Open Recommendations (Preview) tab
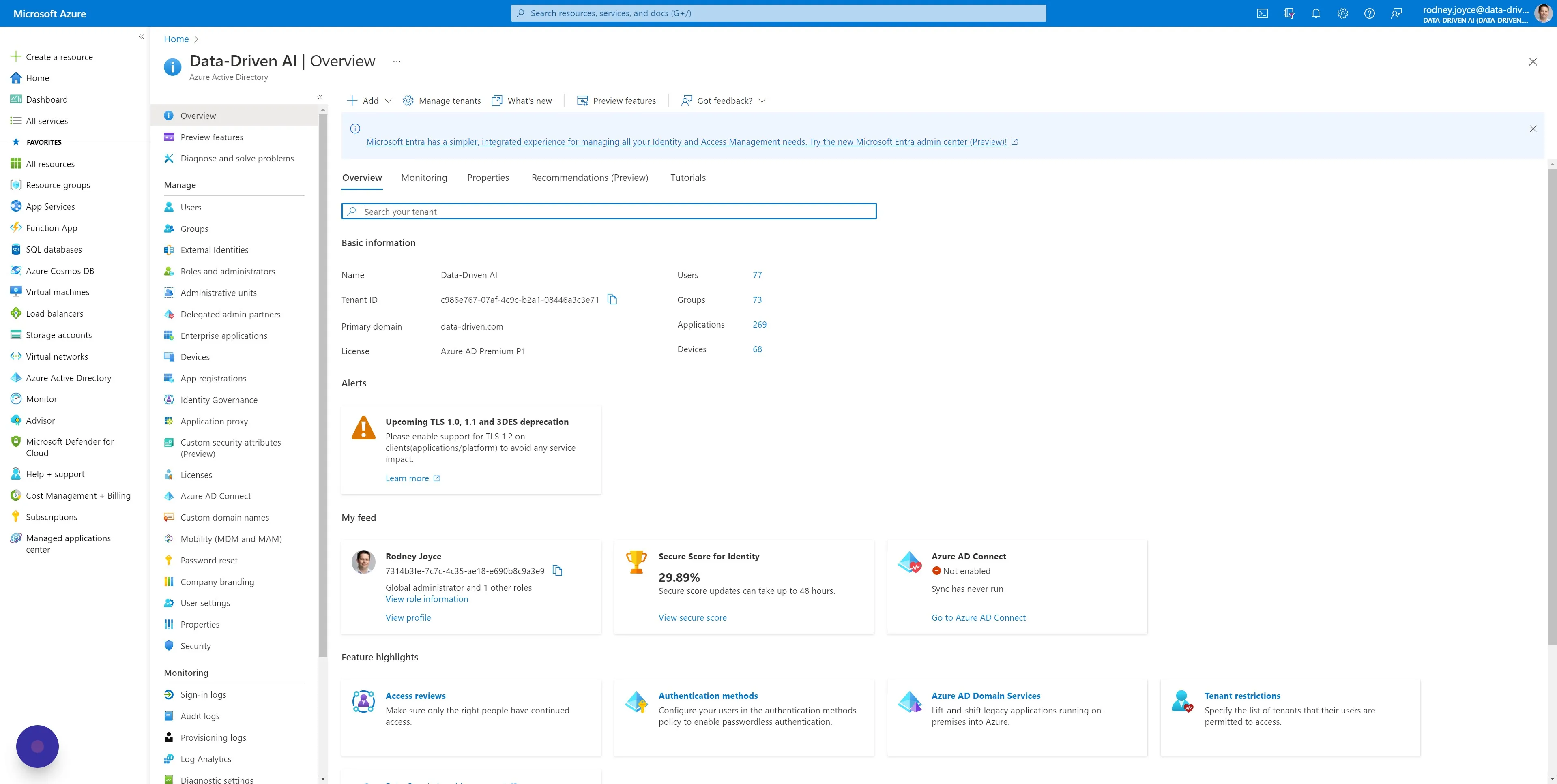1557x784 pixels. pos(589,178)
